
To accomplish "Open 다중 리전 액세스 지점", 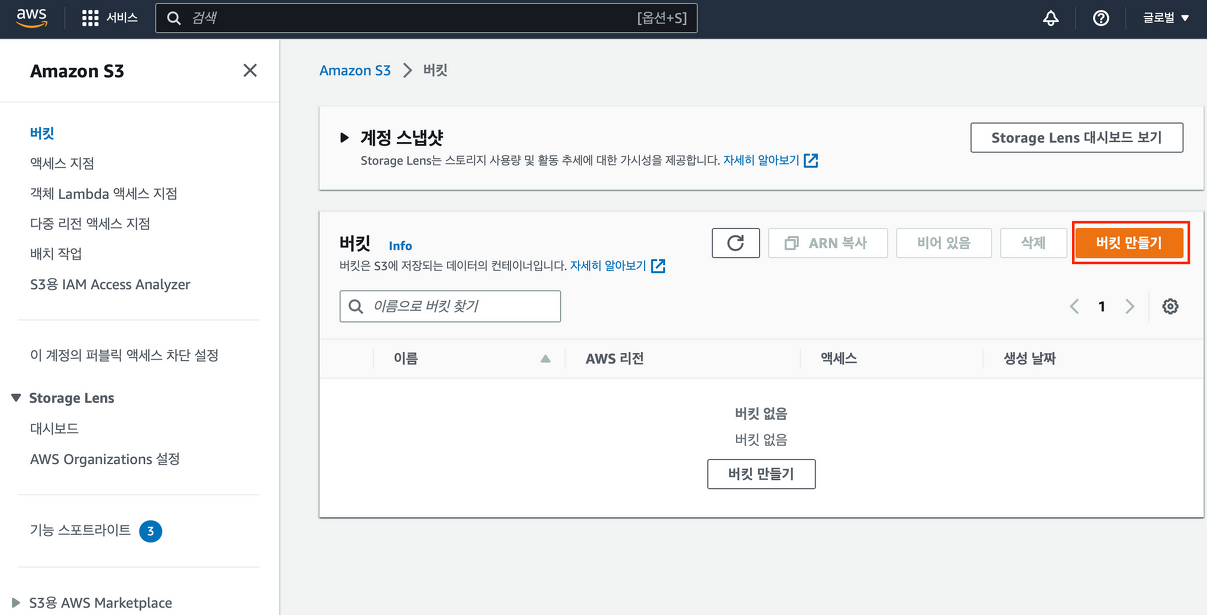I will 90,223.
